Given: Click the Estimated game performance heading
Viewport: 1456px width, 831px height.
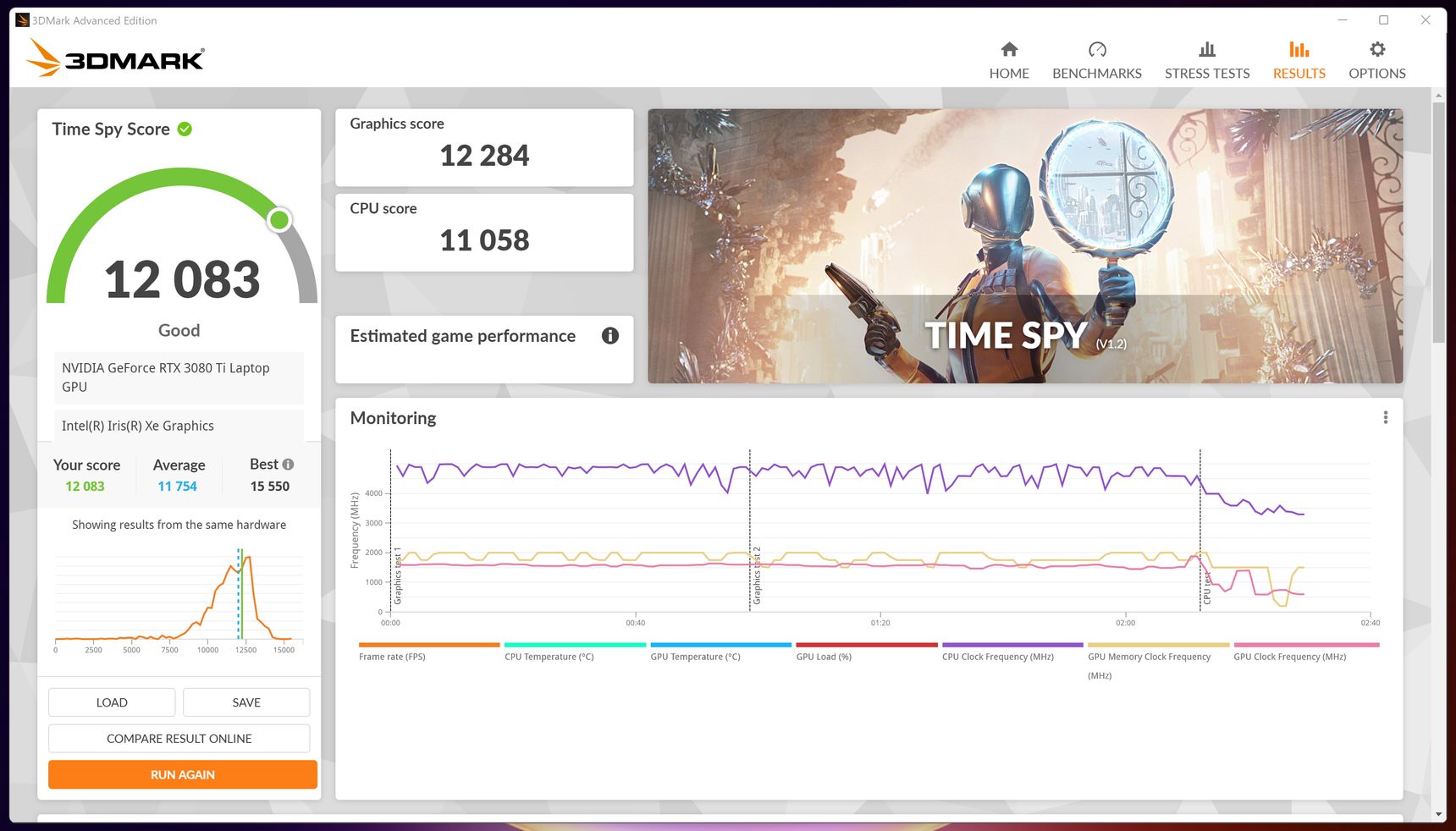Looking at the screenshot, I should [463, 336].
